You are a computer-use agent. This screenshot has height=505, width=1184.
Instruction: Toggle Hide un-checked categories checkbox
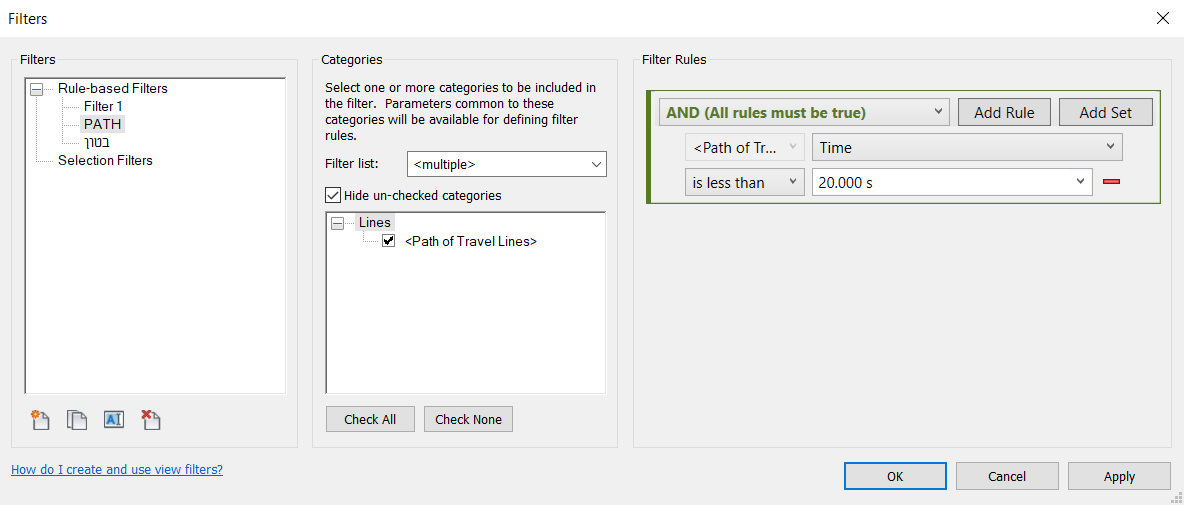(x=333, y=195)
